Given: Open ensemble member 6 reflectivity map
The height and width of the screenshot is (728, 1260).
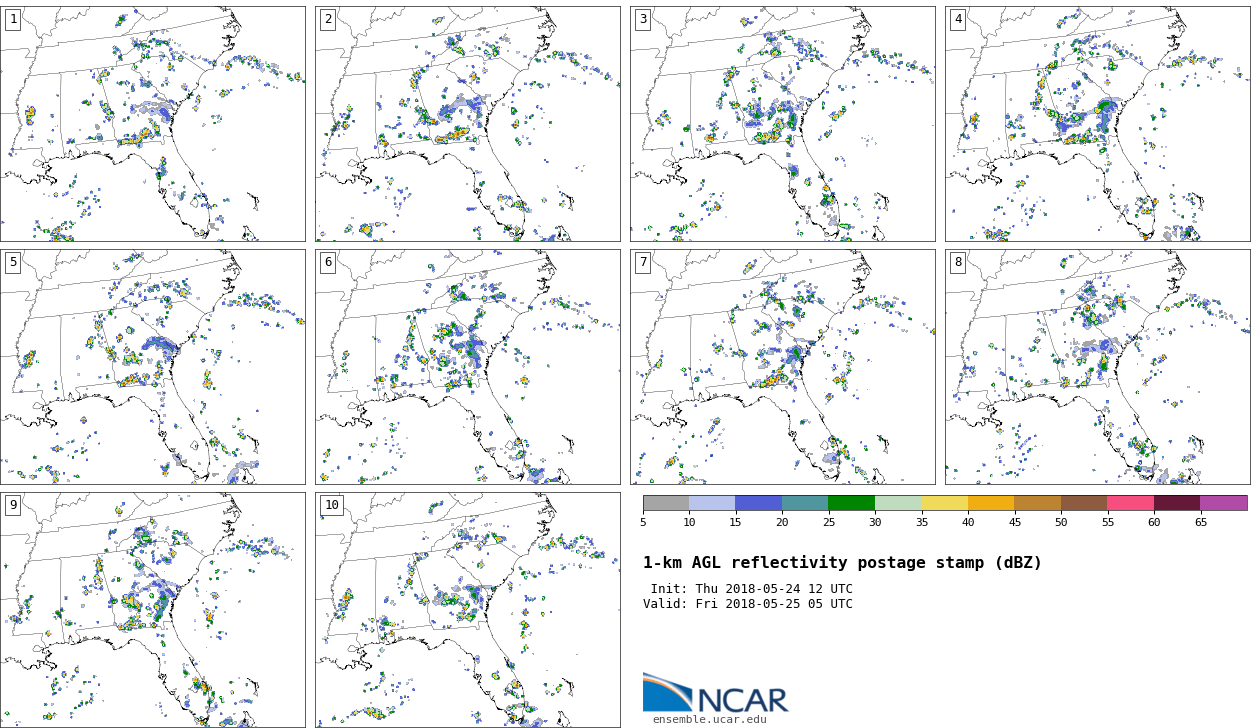Looking at the screenshot, I should (x=467, y=367).
